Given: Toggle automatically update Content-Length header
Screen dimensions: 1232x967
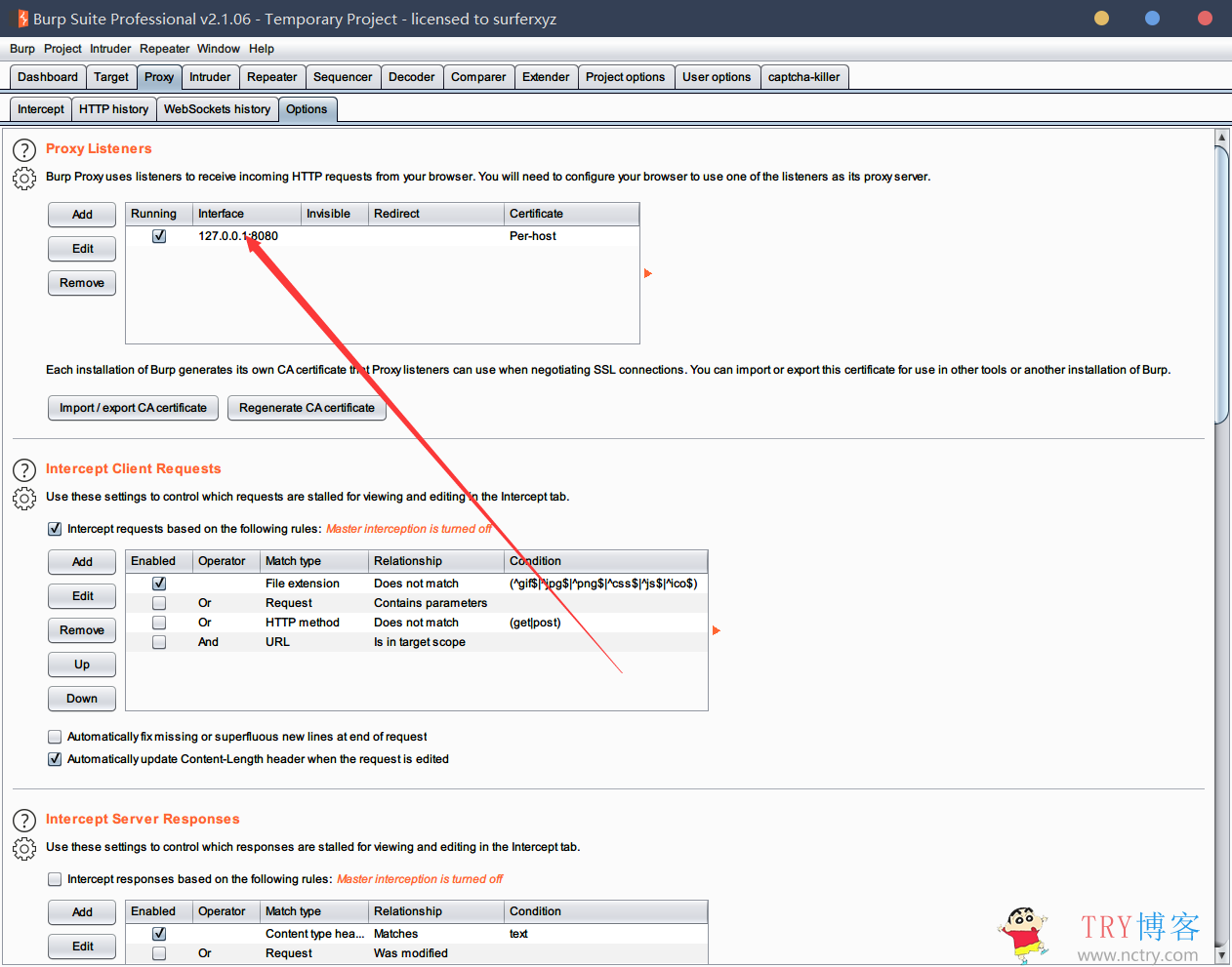Looking at the screenshot, I should [55, 759].
